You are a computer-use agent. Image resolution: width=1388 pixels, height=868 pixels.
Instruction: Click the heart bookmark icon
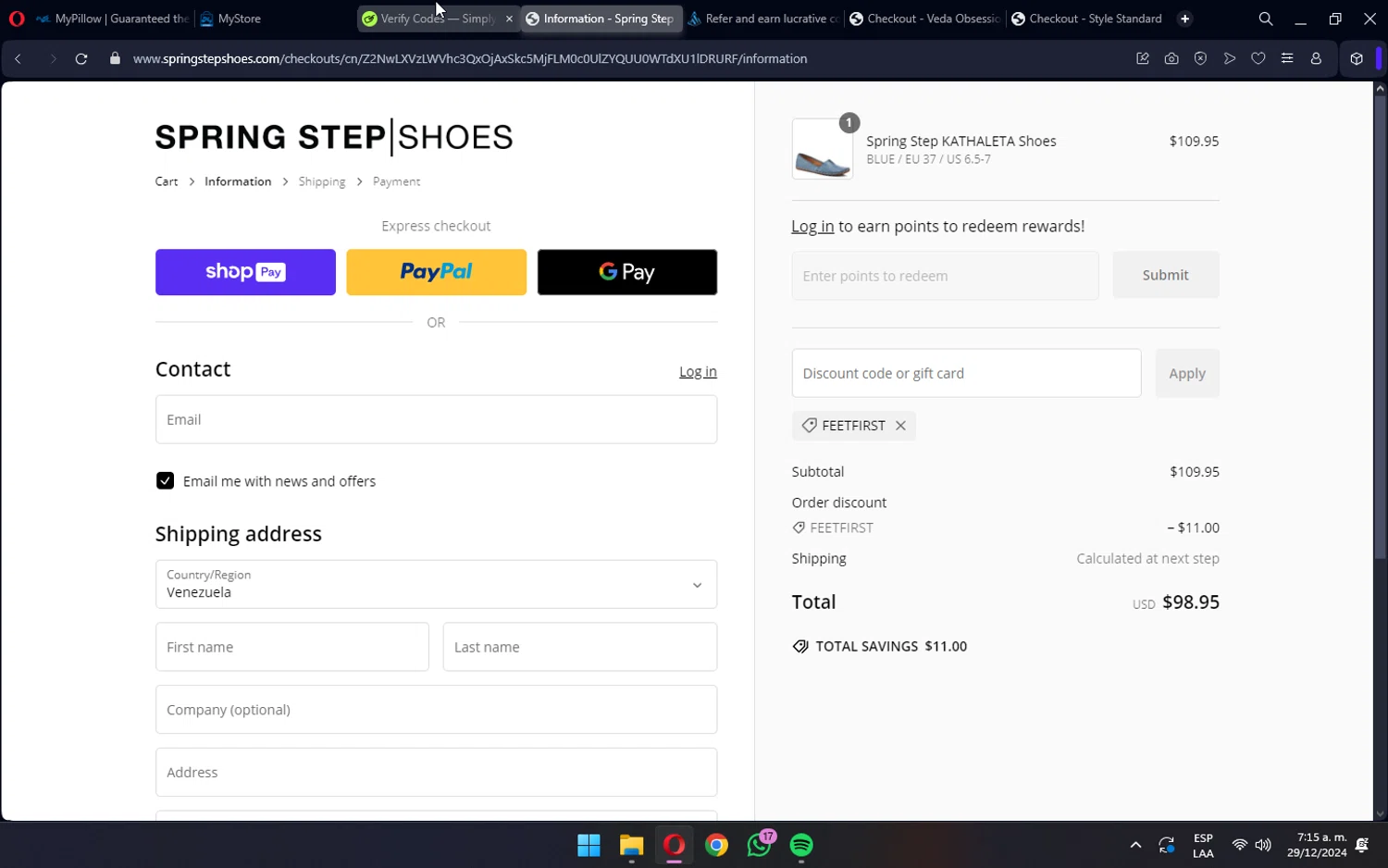coord(1258,58)
